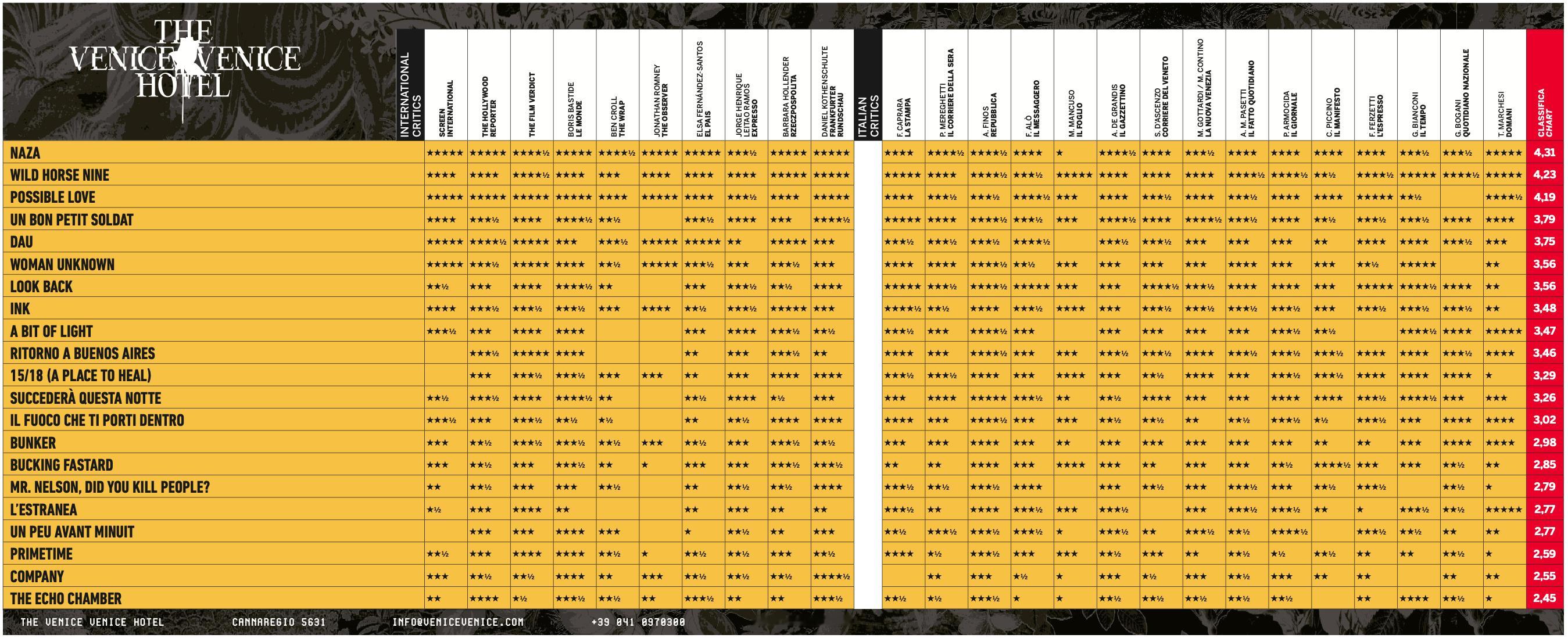
Task: Select the chart score 4,19
Action: [x=1545, y=197]
